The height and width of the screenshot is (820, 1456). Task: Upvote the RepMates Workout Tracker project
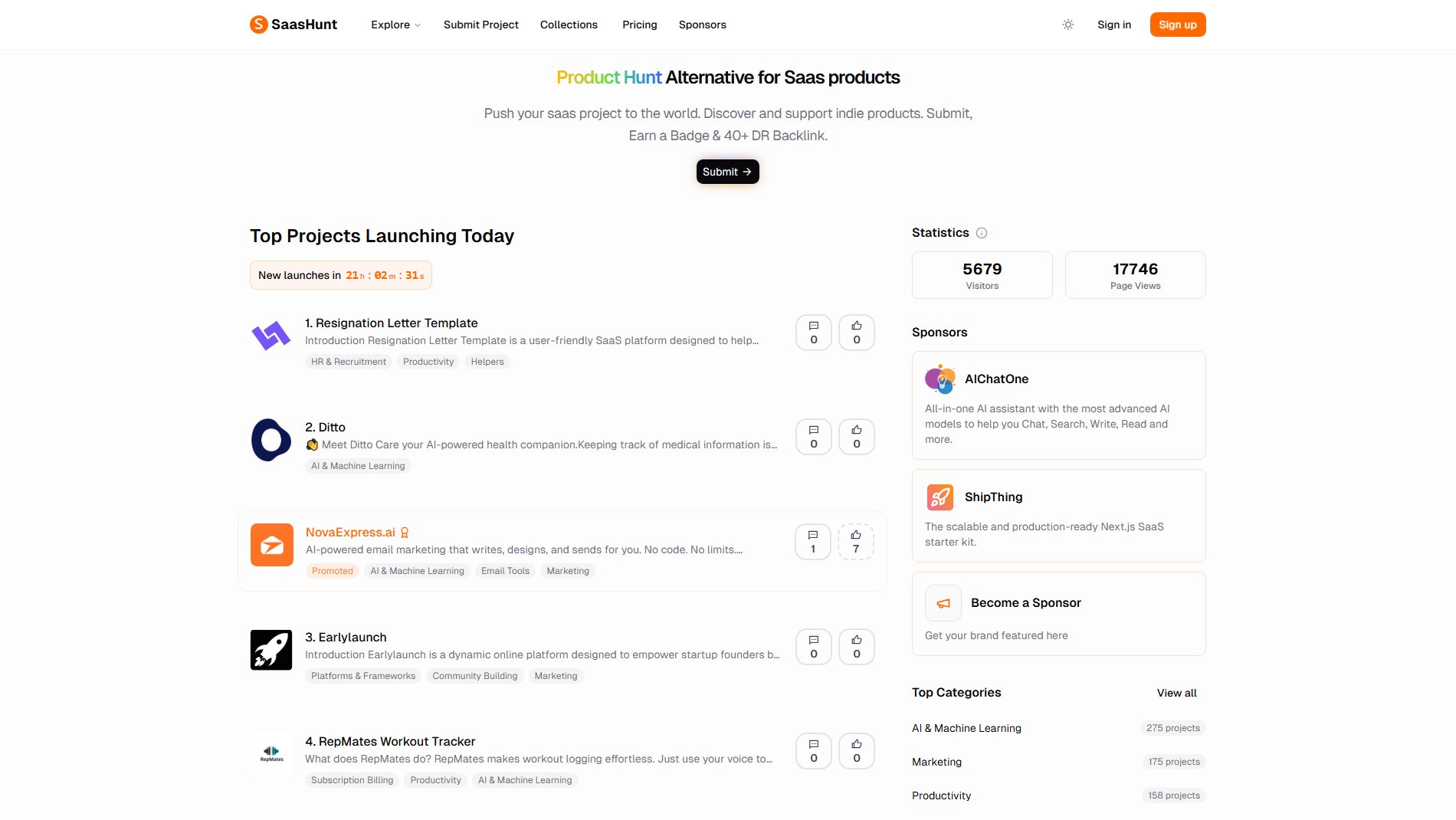[856, 751]
